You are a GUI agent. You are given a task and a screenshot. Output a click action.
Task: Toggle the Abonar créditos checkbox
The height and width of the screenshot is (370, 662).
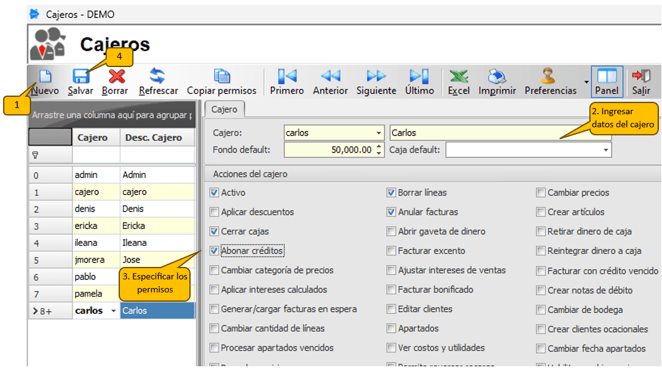[214, 251]
